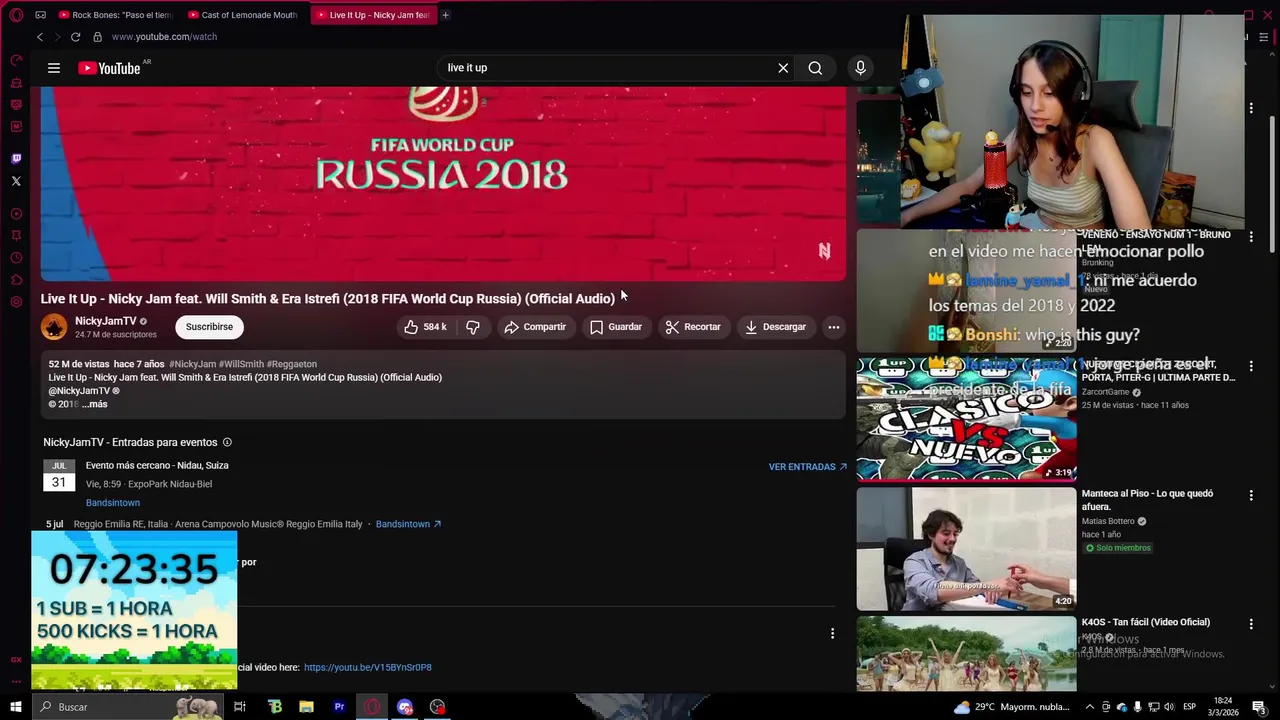
Task: Open a new browser tab with plus
Action: [x=445, y=15]
